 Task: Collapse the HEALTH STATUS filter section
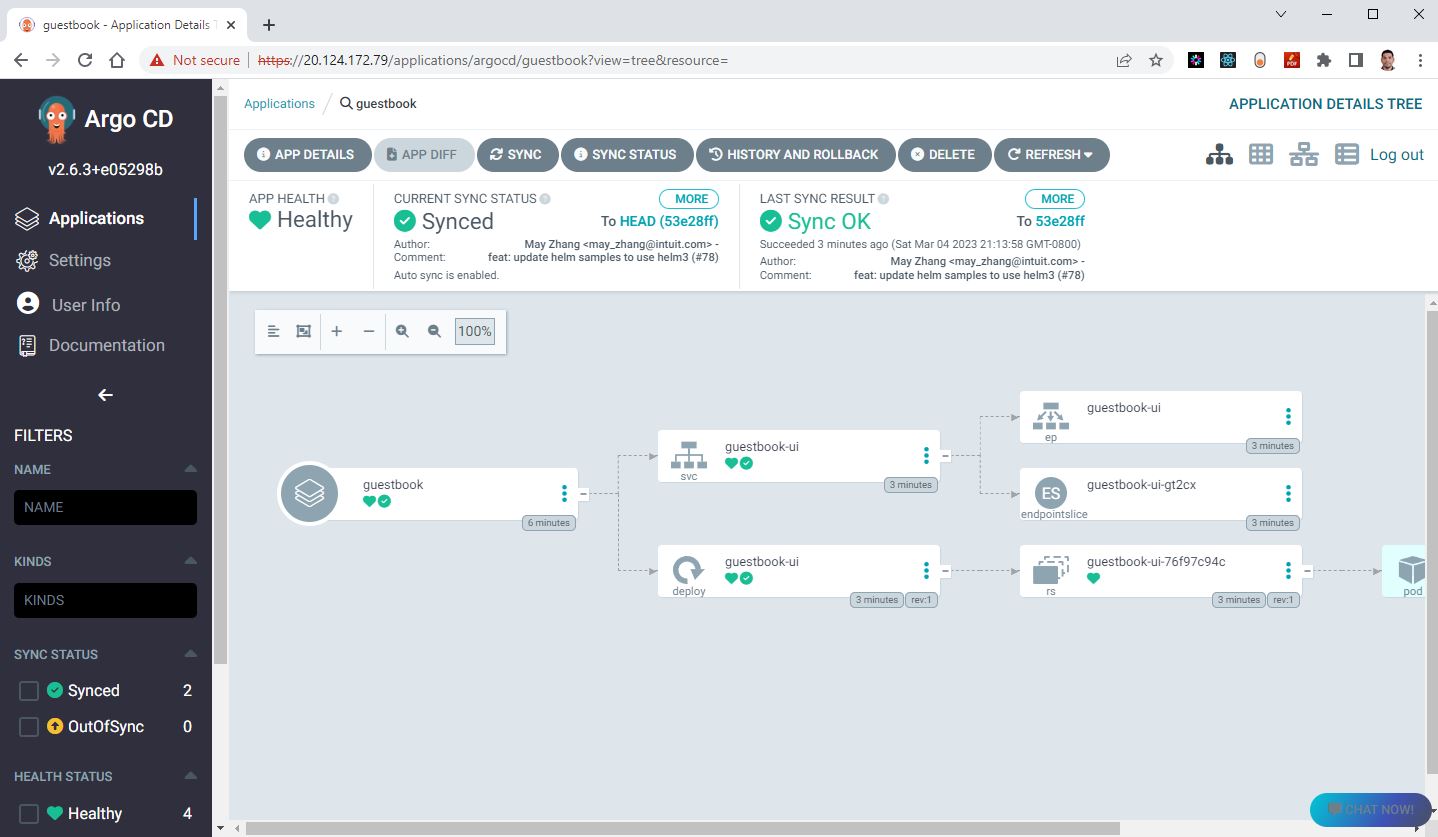click(x=190, y=776)
